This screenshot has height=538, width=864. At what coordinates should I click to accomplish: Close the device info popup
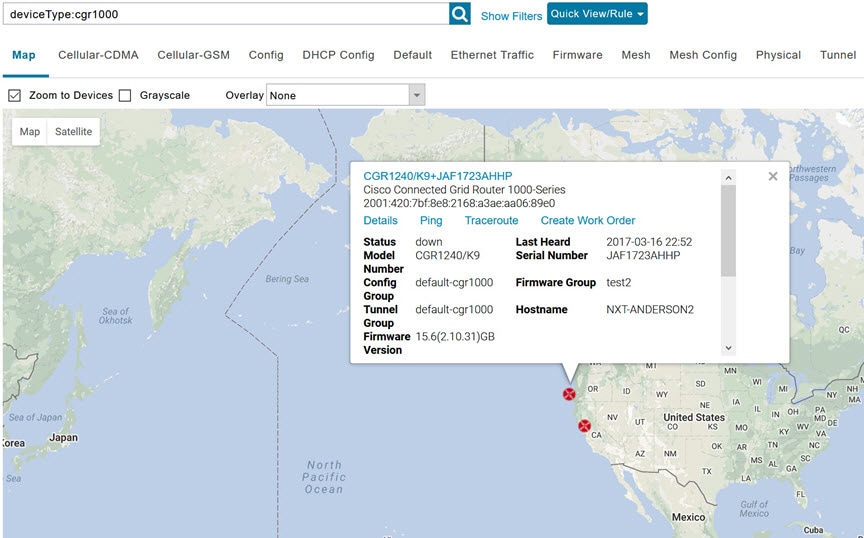772,177
